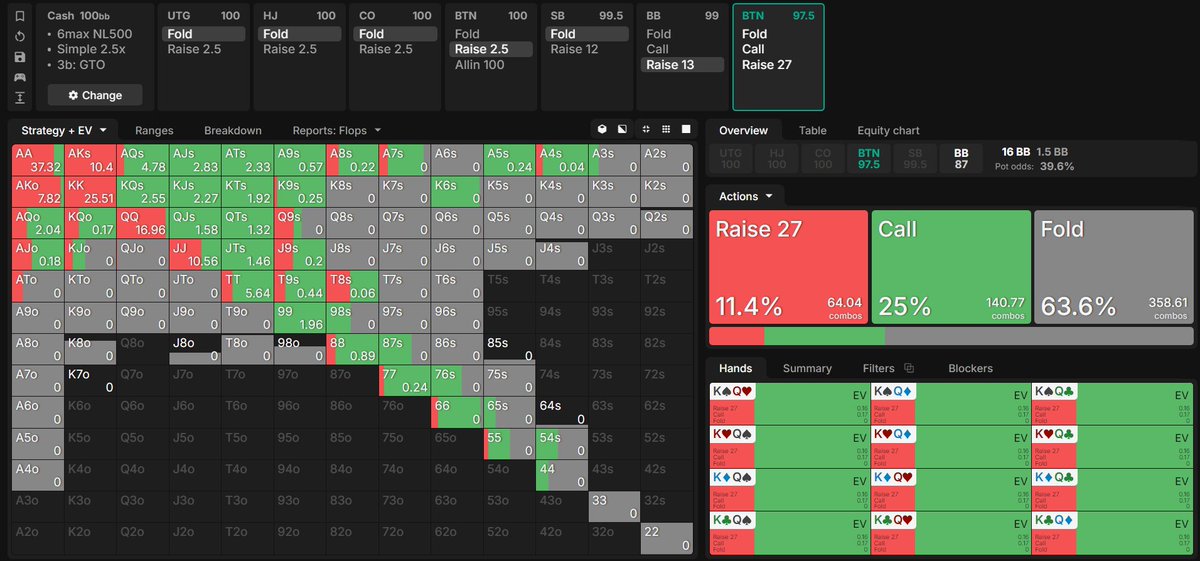This screenshot has width=1200, height=561.
Task: Click the AQs cell showing 4.78
Action: click(x=143, y=160)
